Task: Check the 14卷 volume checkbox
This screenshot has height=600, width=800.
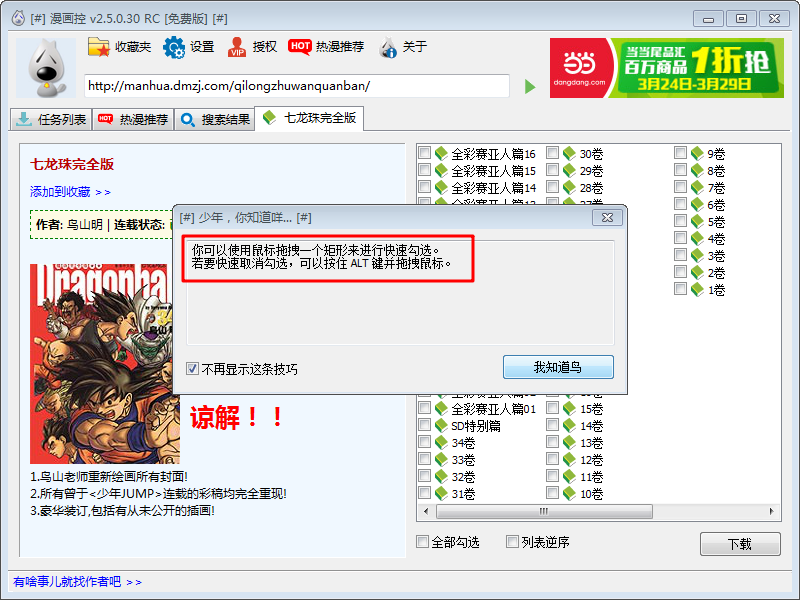Action: click(x=553, y=425)
